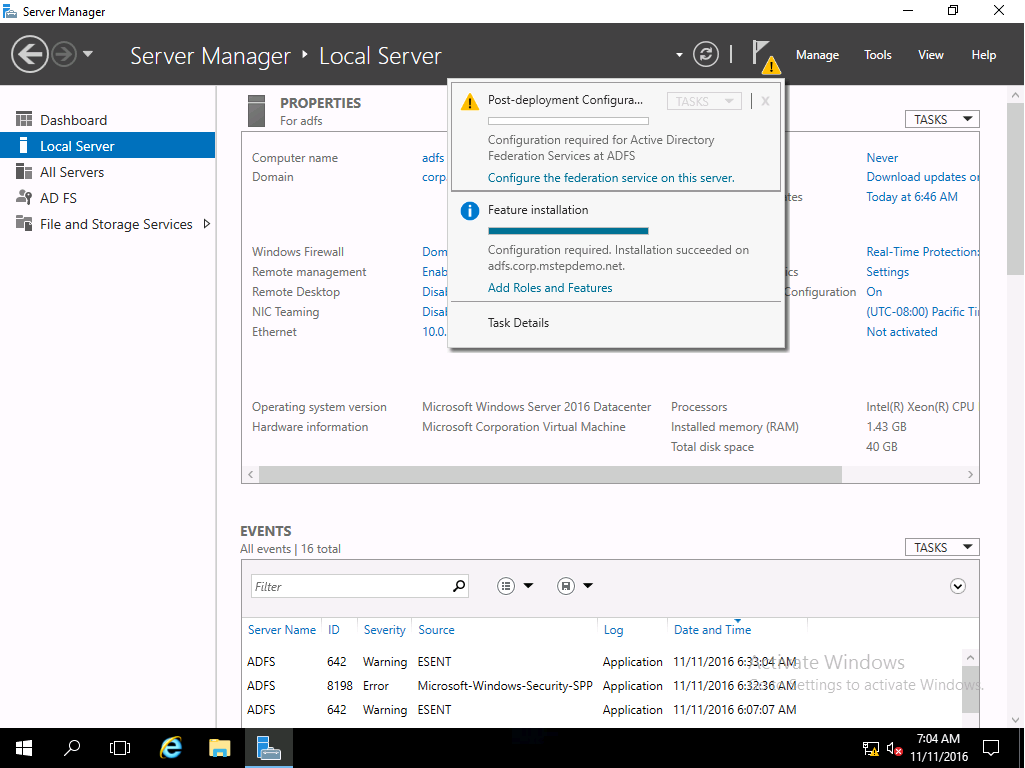Screen dimensions: 1025x768
Task: Expand the events filter chevron
Action: pos(958,586)
